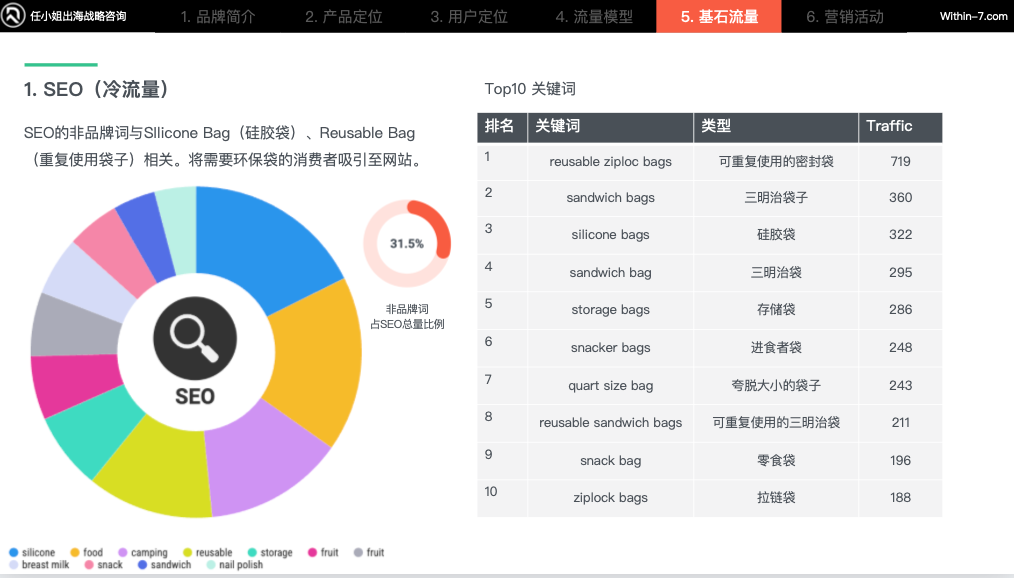Click the active 5. 基石流量 tab
The height and width of the screenshot is (578, 1014).
click(x=719, y=16)
